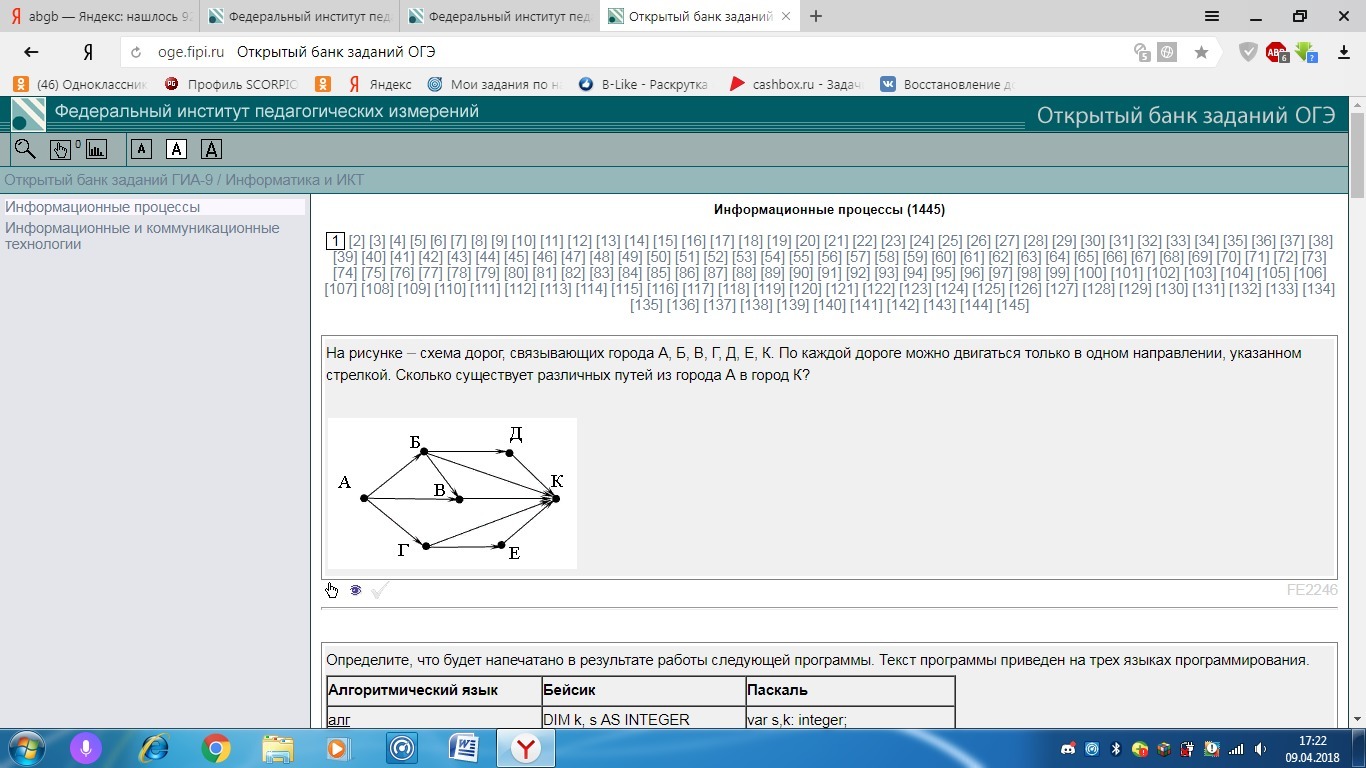This screenshot has height=768, width=1366.
Task: Open the site search magnifier tool
Action: coord(25,149)
